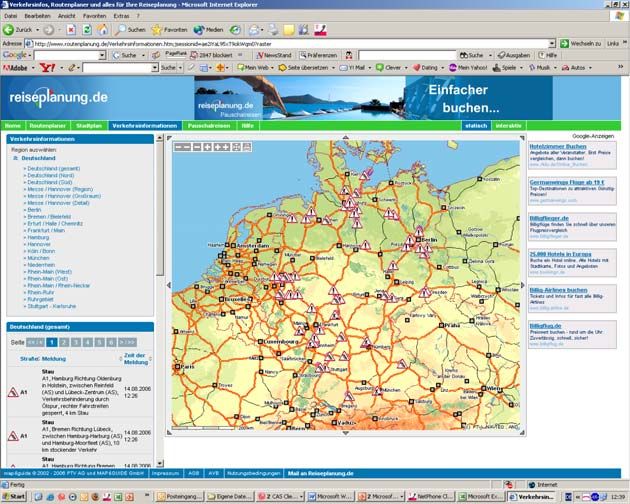Click the Hotelzimmer Buchen ad link

[558, 147]
